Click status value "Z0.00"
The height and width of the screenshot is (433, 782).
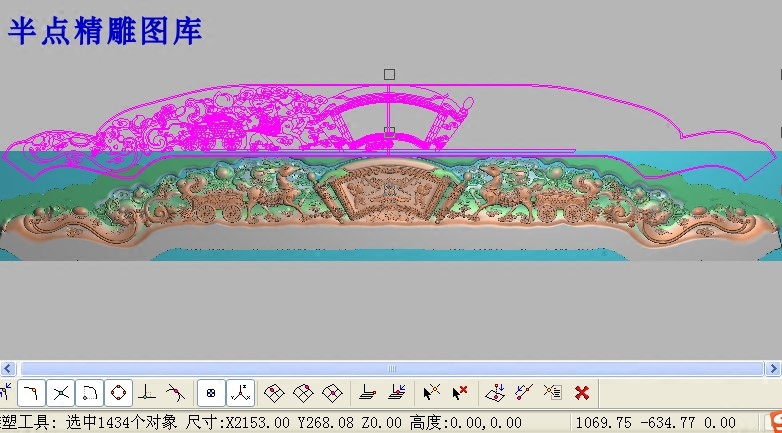point(381,423)
